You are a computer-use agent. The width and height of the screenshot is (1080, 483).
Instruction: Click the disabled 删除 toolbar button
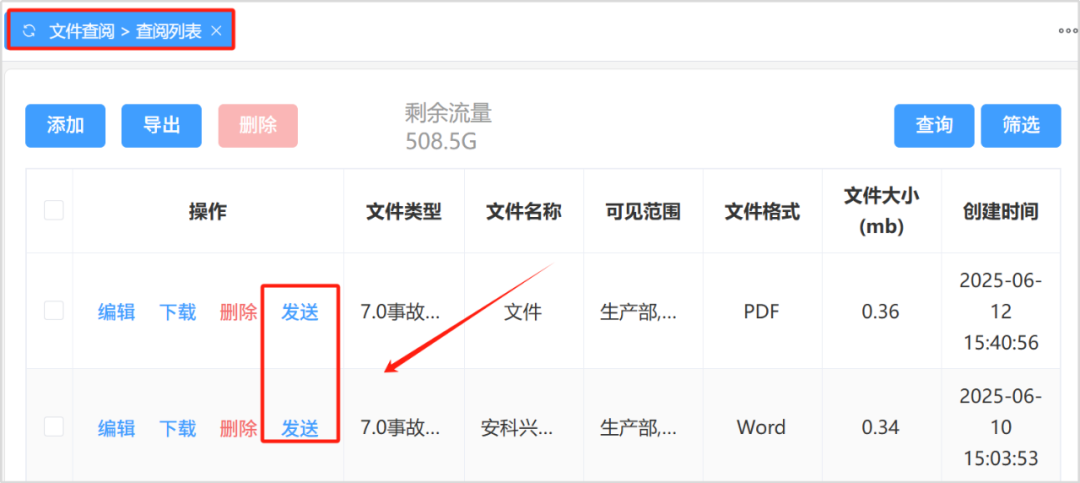coord(258,126)
